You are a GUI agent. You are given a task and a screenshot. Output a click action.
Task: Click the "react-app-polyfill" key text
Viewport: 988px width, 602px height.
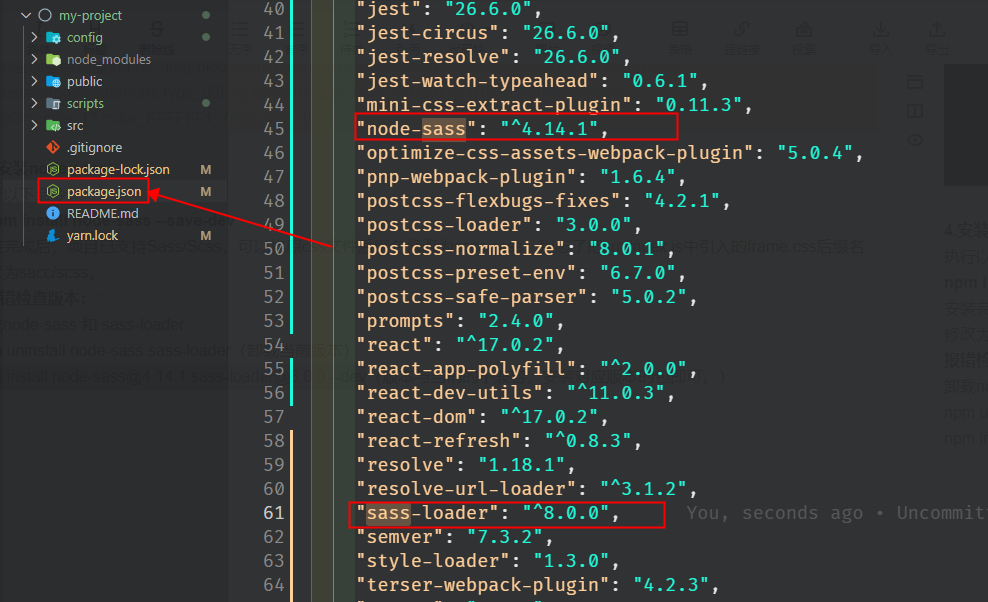click(x=466, y=369)
